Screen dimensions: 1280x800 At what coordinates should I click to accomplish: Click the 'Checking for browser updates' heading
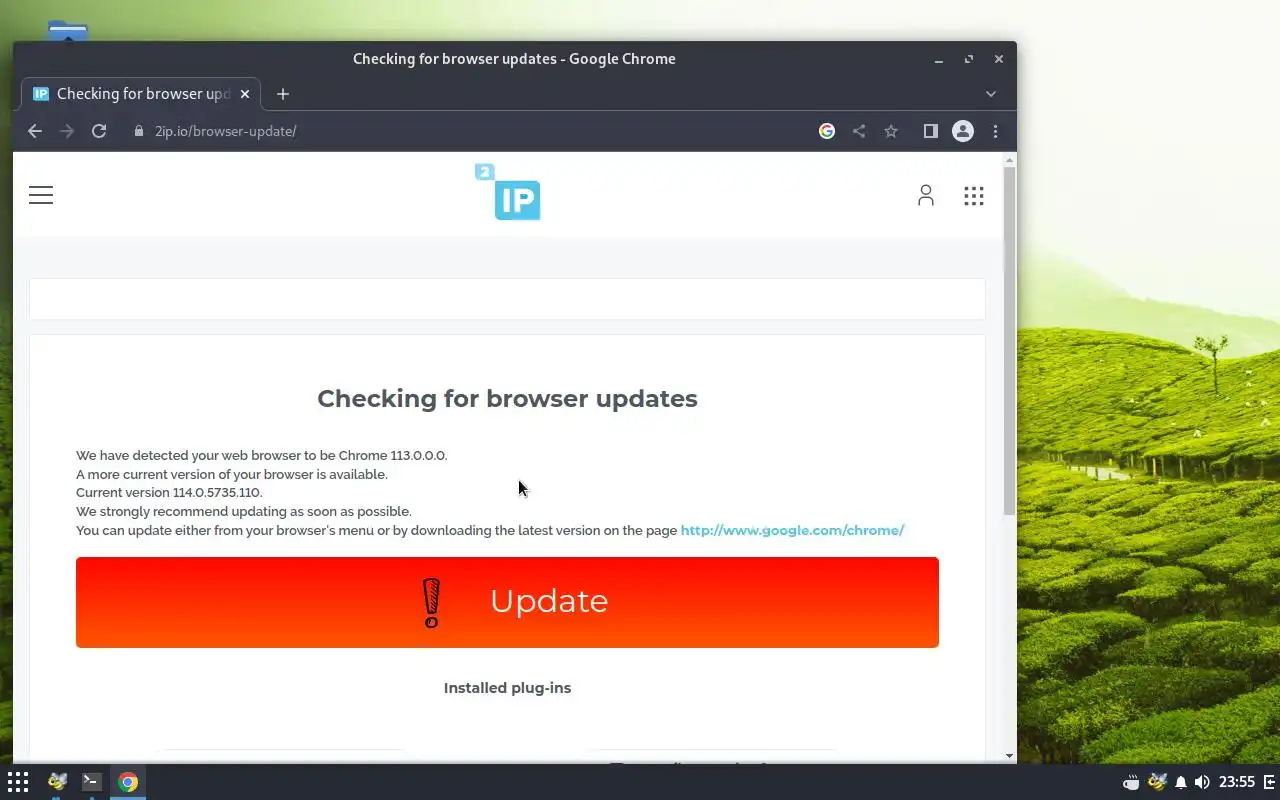click(x=507, y=398)
